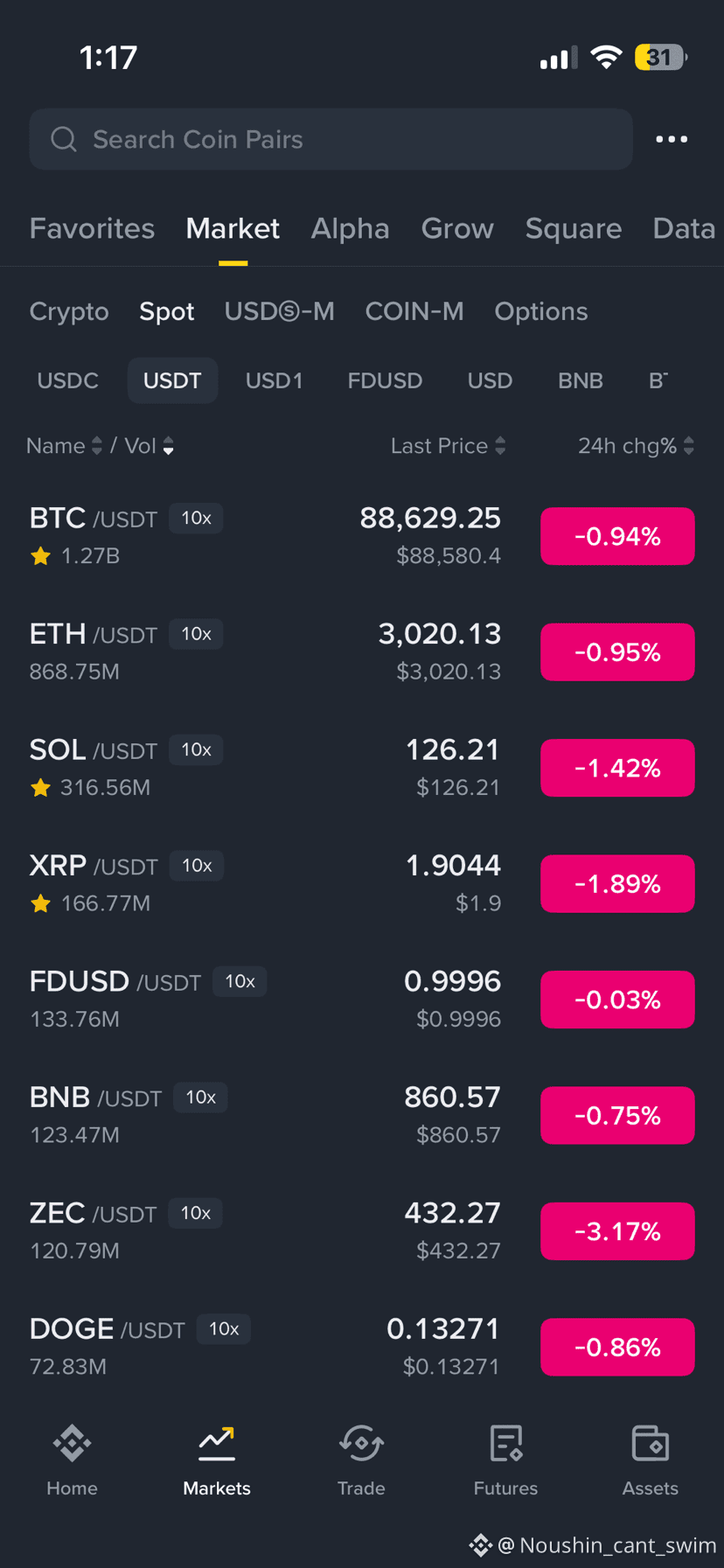Tap the magnifier search icon

[x=64, y=139]
